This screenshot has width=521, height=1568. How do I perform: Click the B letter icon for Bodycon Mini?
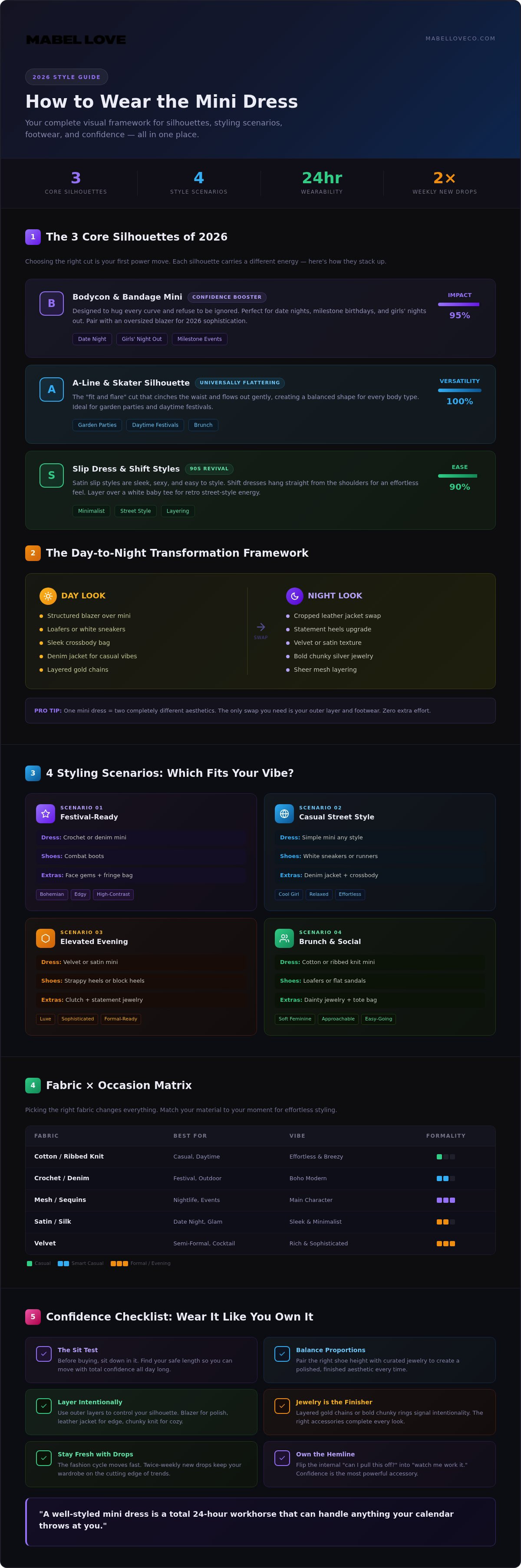click(x=52, y=303)
